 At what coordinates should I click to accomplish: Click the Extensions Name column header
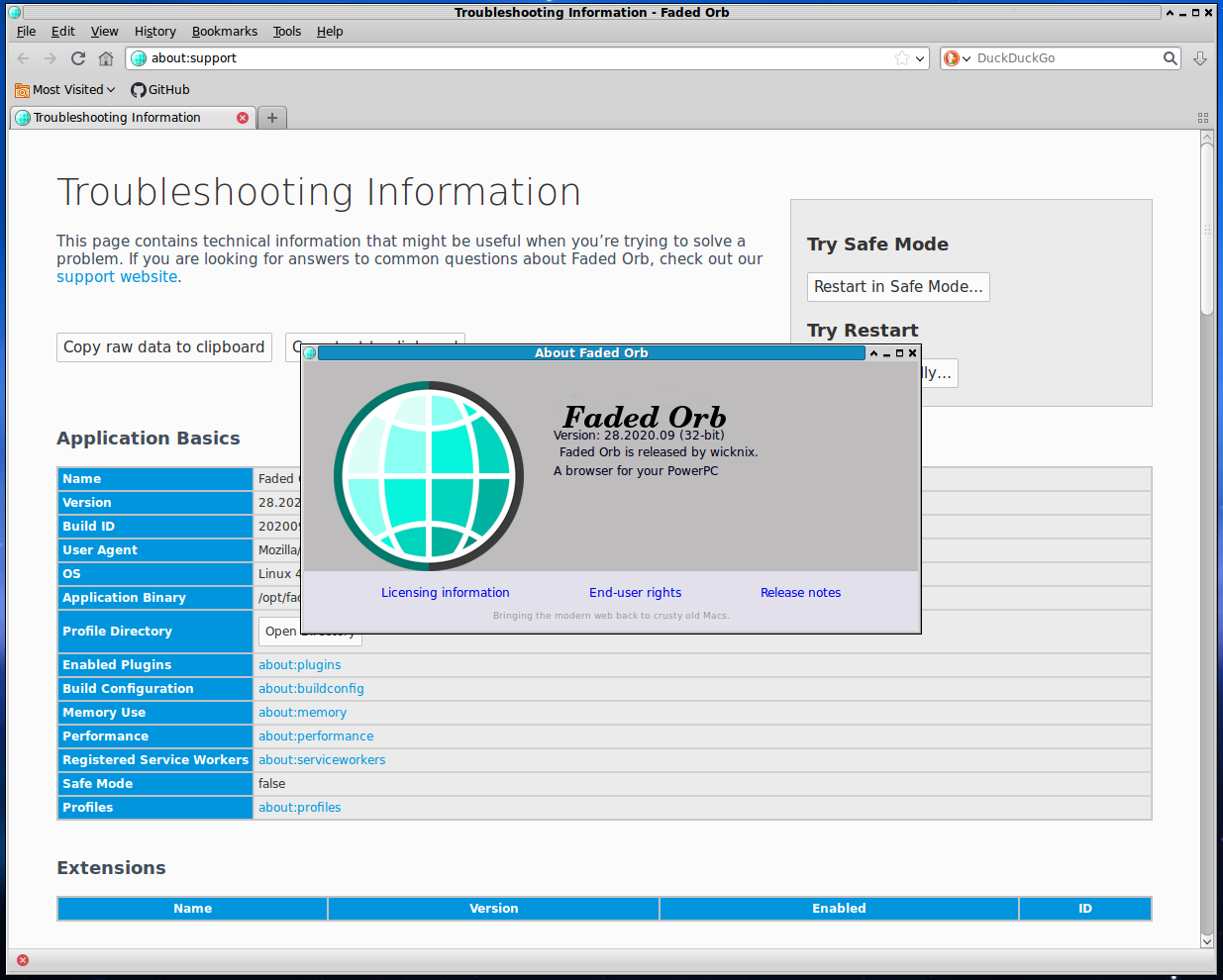tap(193, 909)
